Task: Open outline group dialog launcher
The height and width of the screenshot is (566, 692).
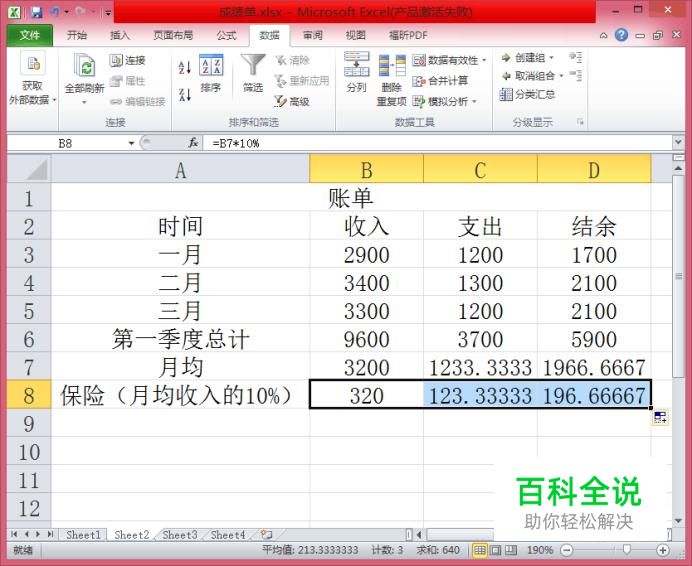Action: click(x=580, y=122)
